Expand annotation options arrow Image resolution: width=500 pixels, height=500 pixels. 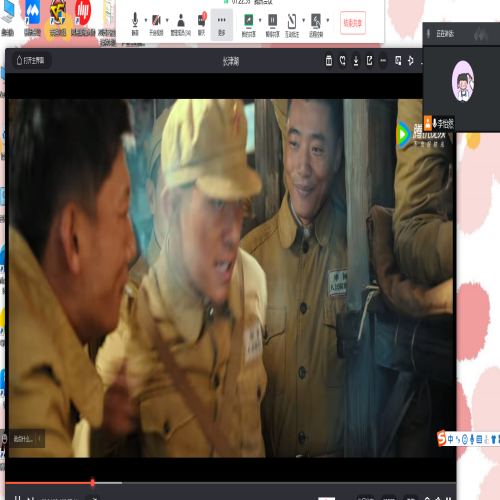pos(303,20)
